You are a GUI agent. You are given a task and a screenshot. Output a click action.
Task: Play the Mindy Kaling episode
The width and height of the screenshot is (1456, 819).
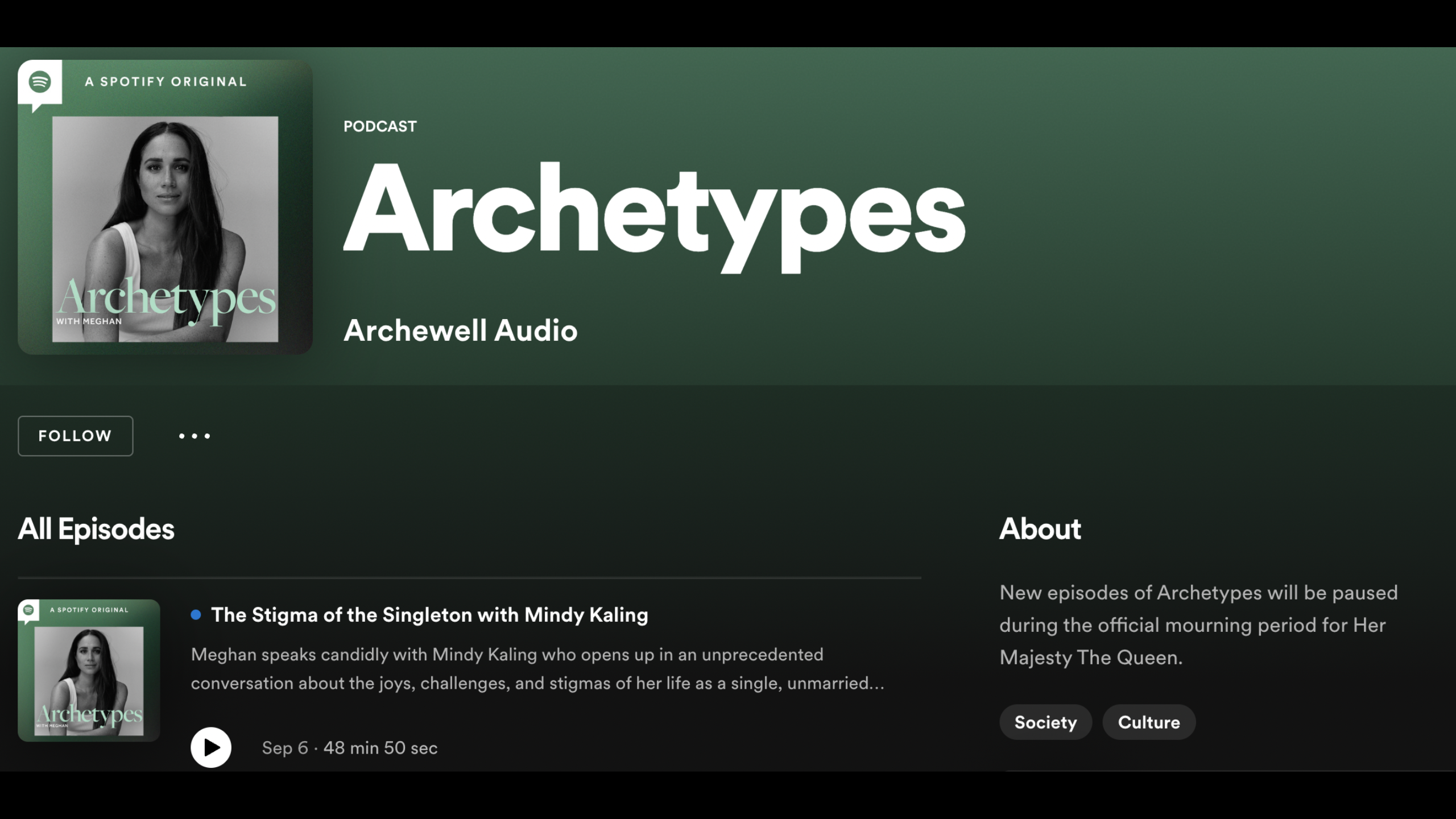click(x=211, y=747)
